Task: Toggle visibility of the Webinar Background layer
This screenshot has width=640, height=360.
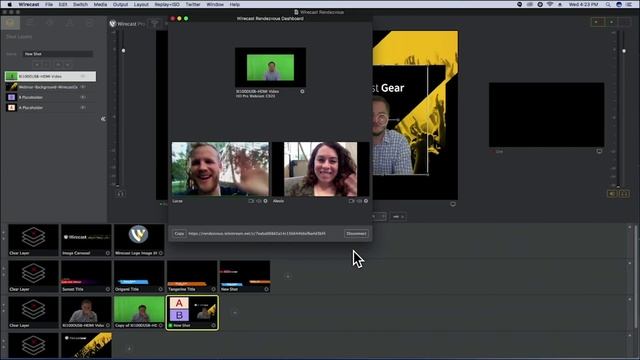Action: tap(83, 87)
